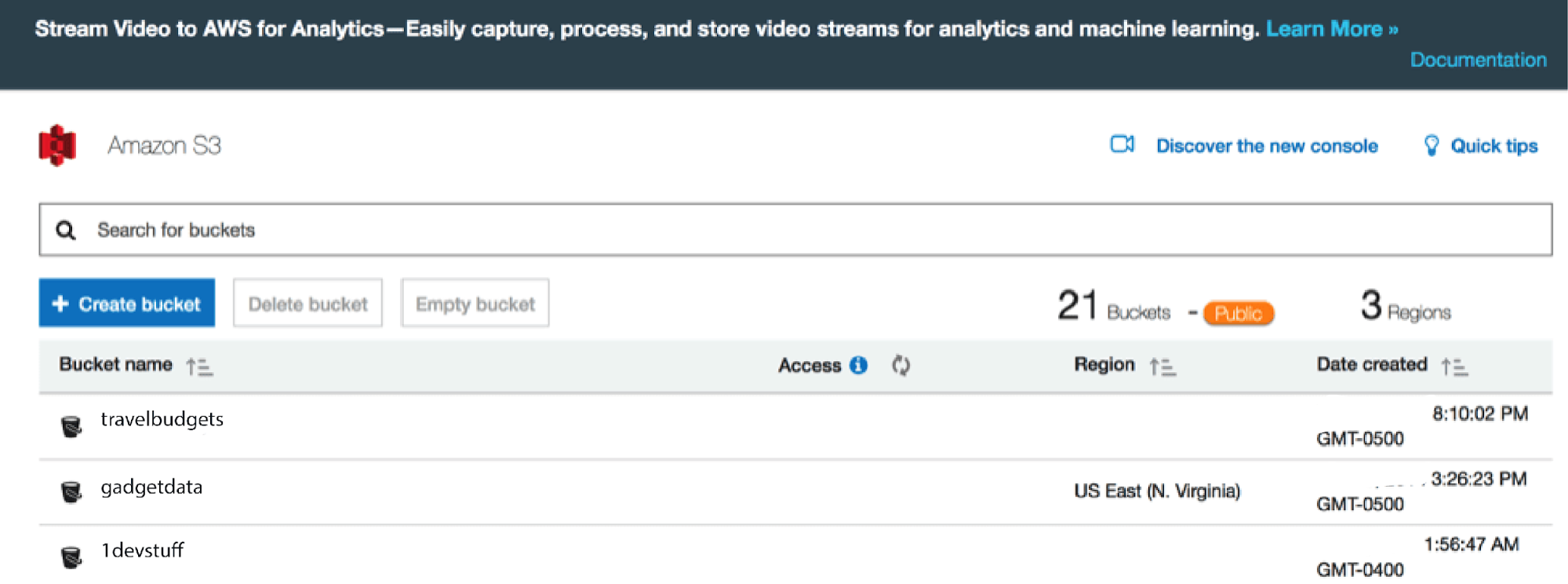Click the magnifier icon in search box

66,230
